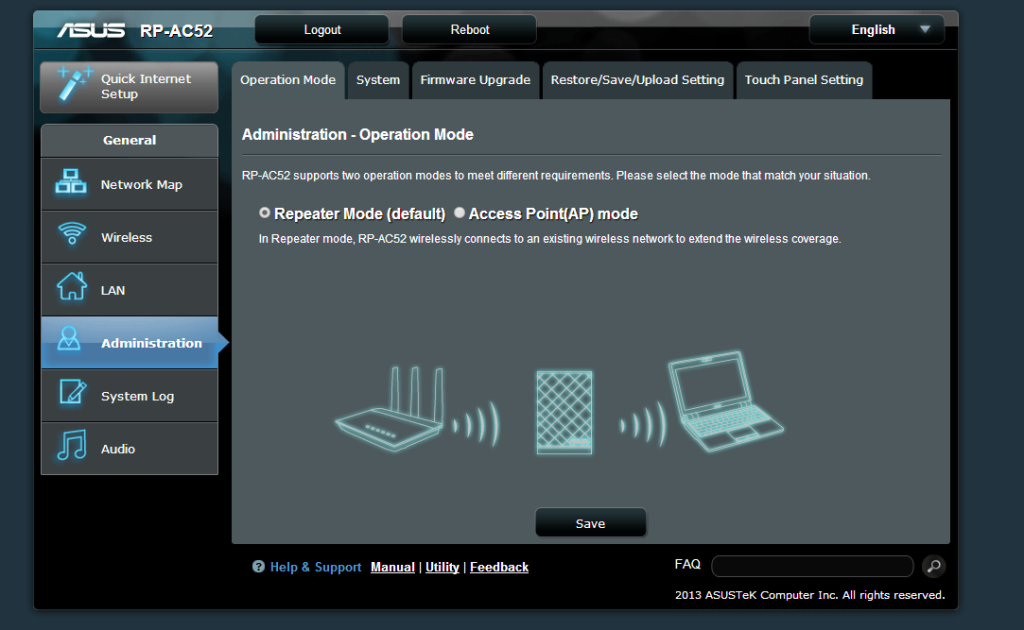Click the Quick Internet Setup wand icon
Image resolution: width=1024 pixels, height=630 pixels.
73,86
